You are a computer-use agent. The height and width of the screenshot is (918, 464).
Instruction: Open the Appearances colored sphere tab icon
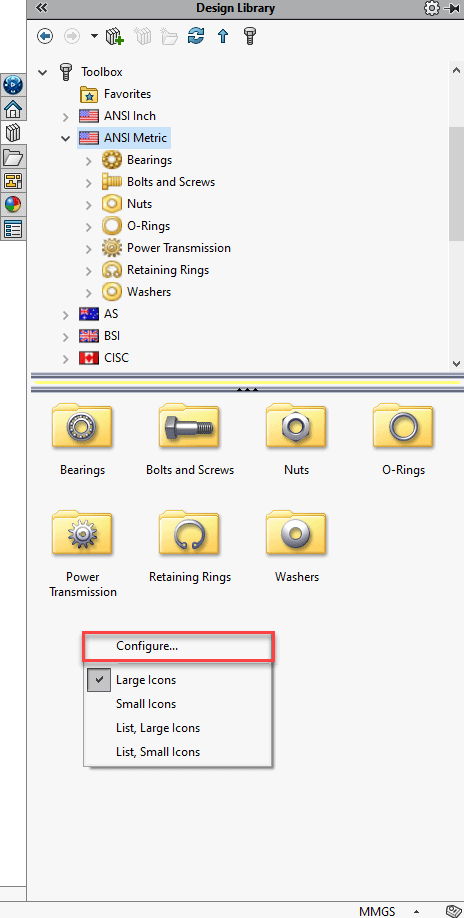coord(13,204)
